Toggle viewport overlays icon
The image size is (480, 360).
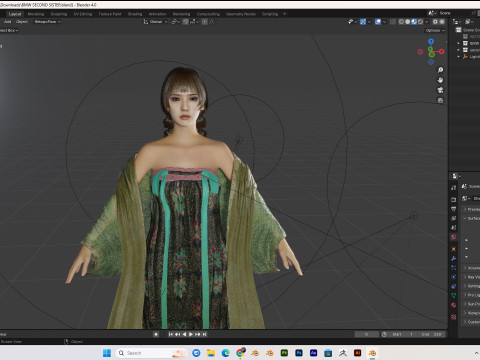(378, 22)
